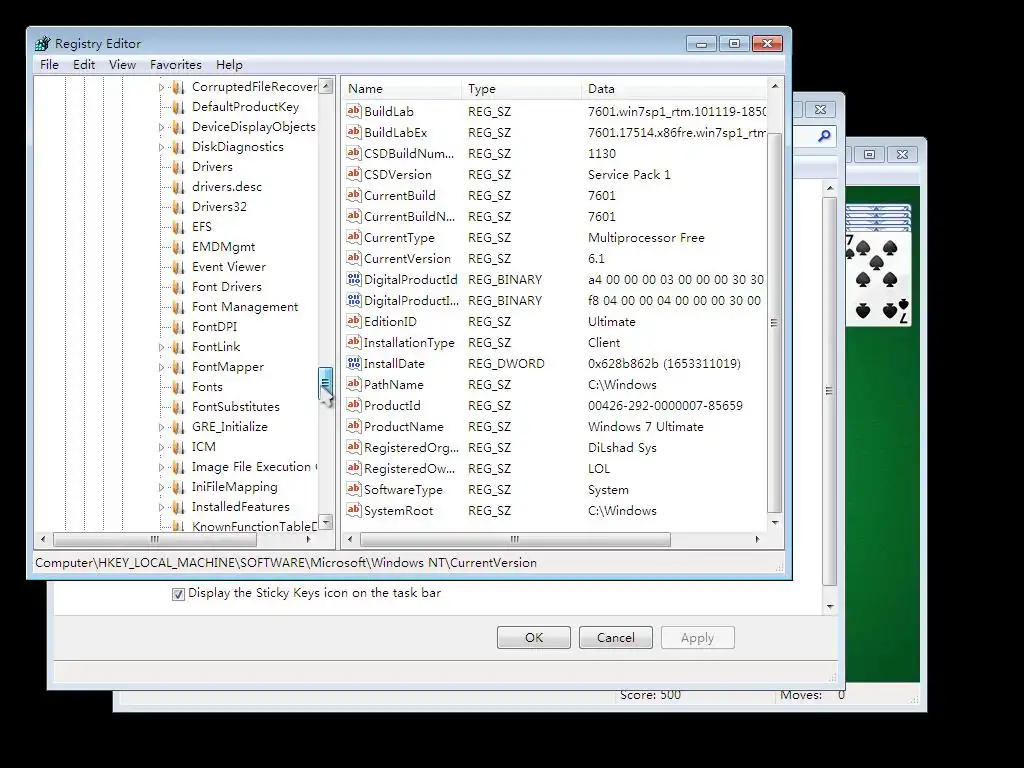Click the Font Management folder icon
Image resolution: width=1024 pixels, height=768 pixels.
point(178,307)
